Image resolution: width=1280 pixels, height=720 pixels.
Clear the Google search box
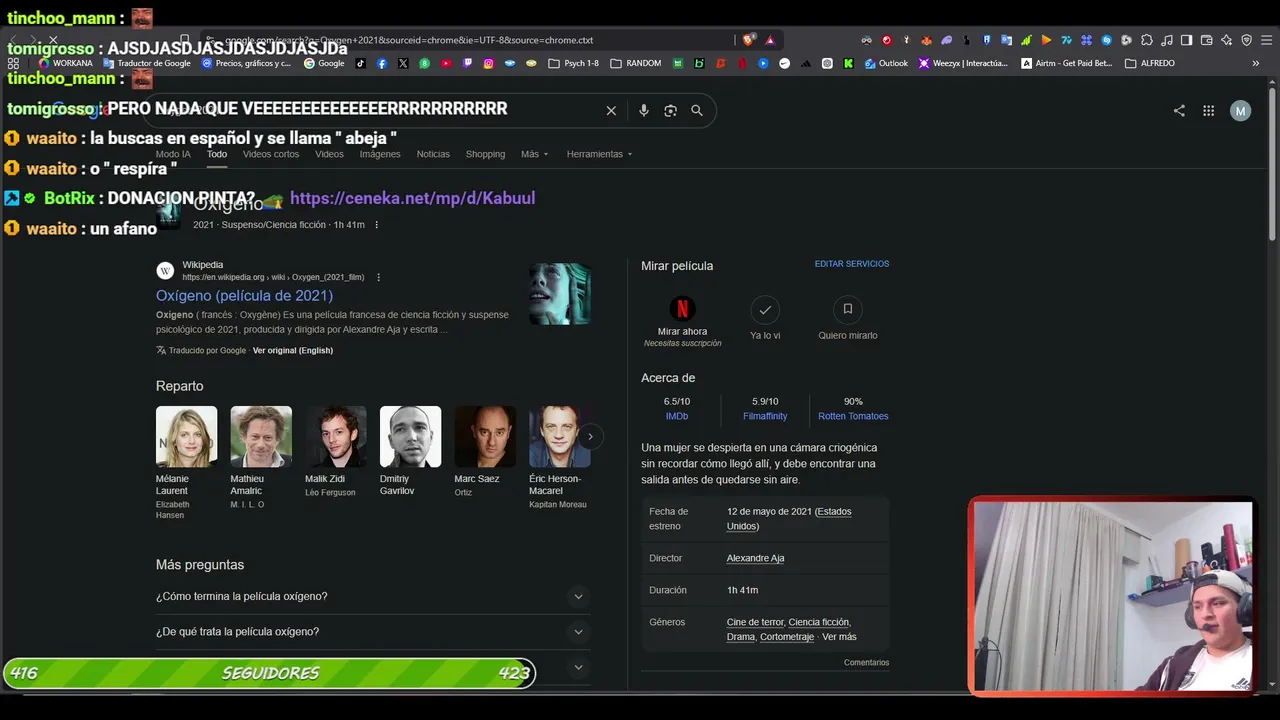(611, 110)
